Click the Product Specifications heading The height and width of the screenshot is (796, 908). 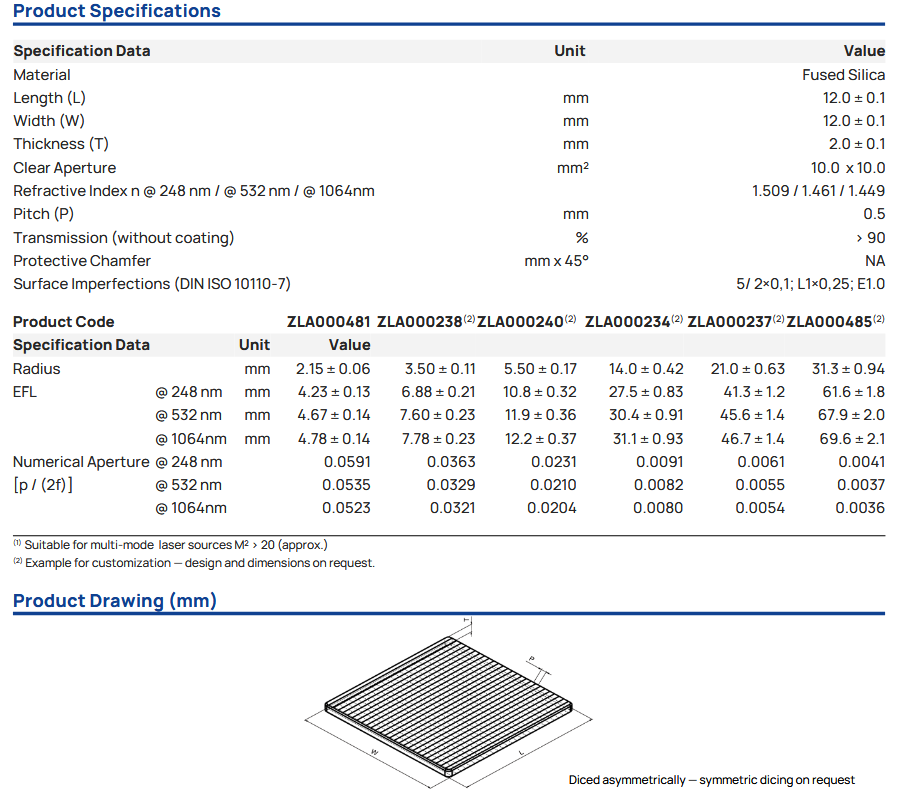click(x=117, y=12)
